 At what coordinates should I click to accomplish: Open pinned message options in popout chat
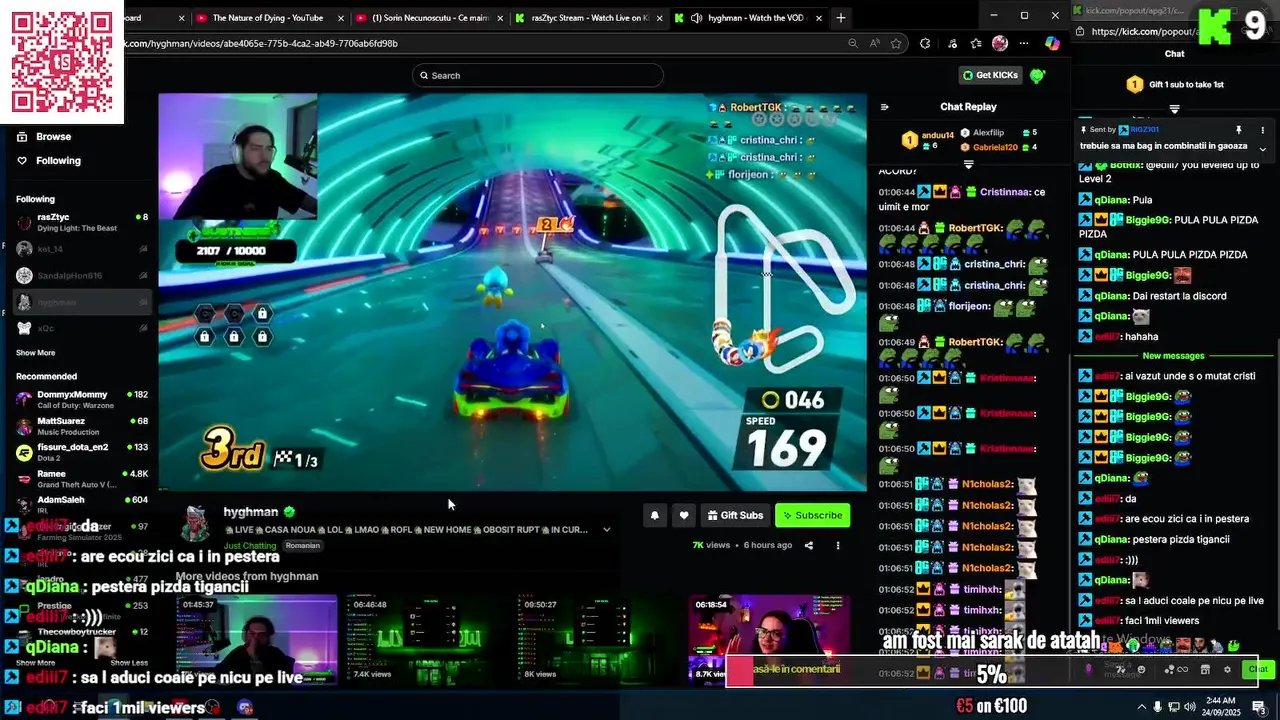click(x=1262, y=130)
